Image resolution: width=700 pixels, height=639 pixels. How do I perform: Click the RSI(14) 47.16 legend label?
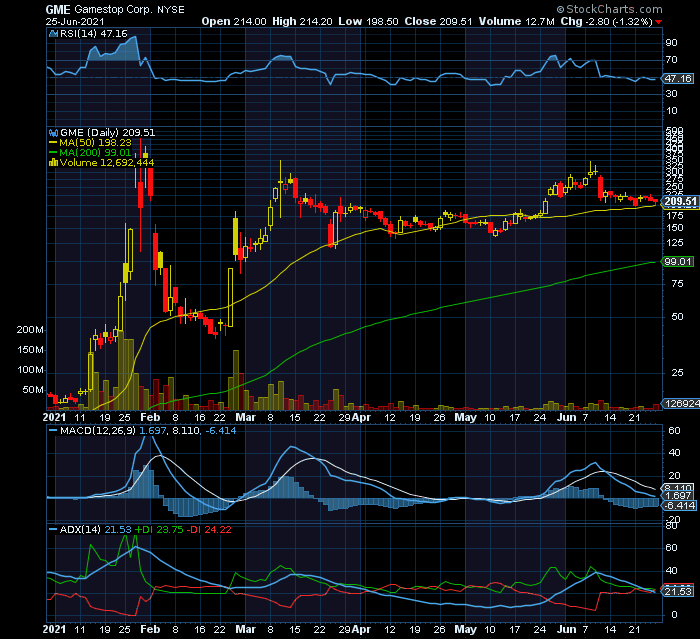(x=94, y=33)
